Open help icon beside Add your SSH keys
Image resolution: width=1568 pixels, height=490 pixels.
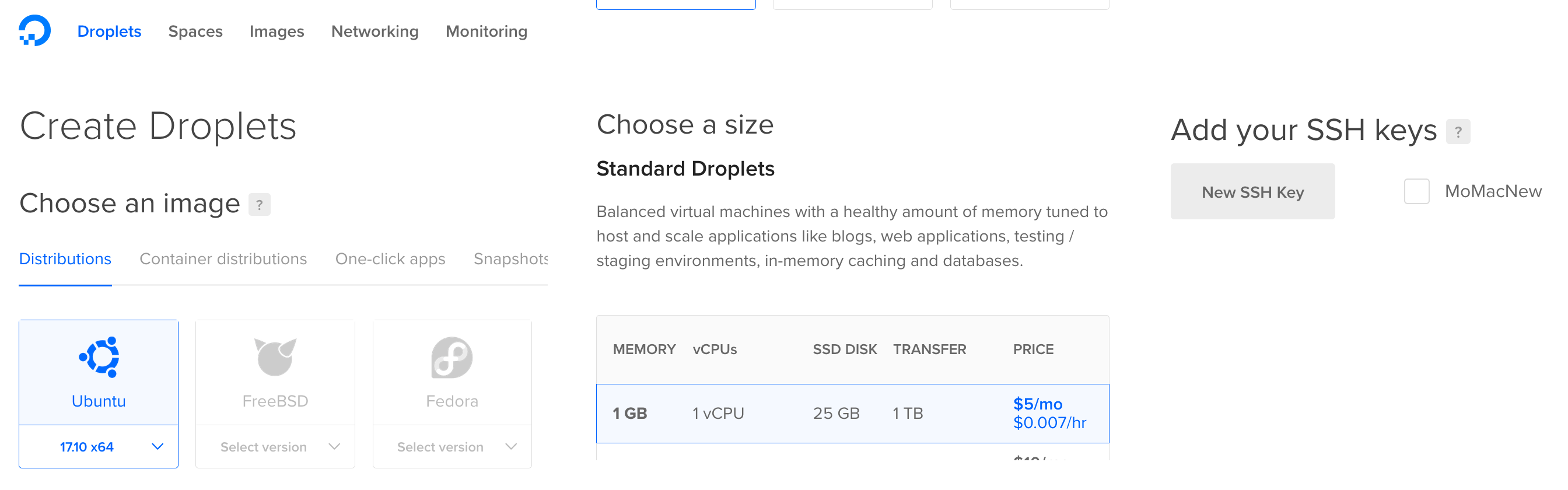(1458, 131)
